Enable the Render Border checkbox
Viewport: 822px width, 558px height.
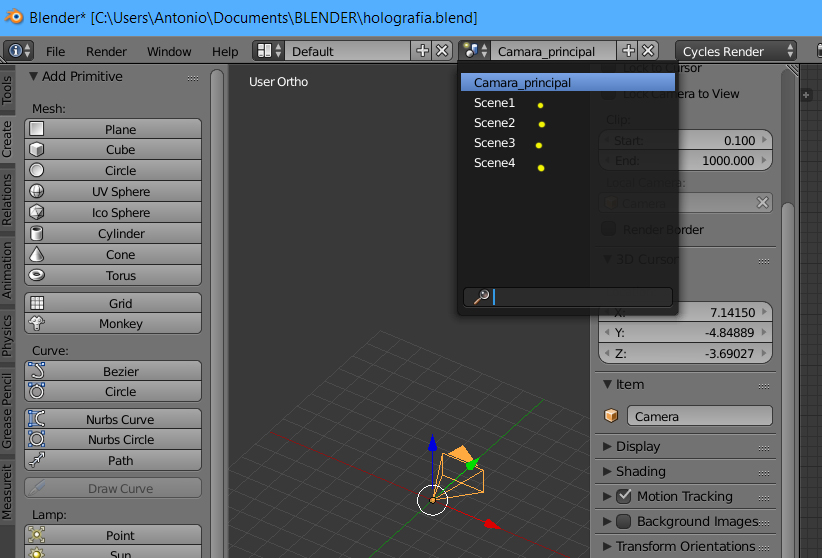click(x=609, y=229)
